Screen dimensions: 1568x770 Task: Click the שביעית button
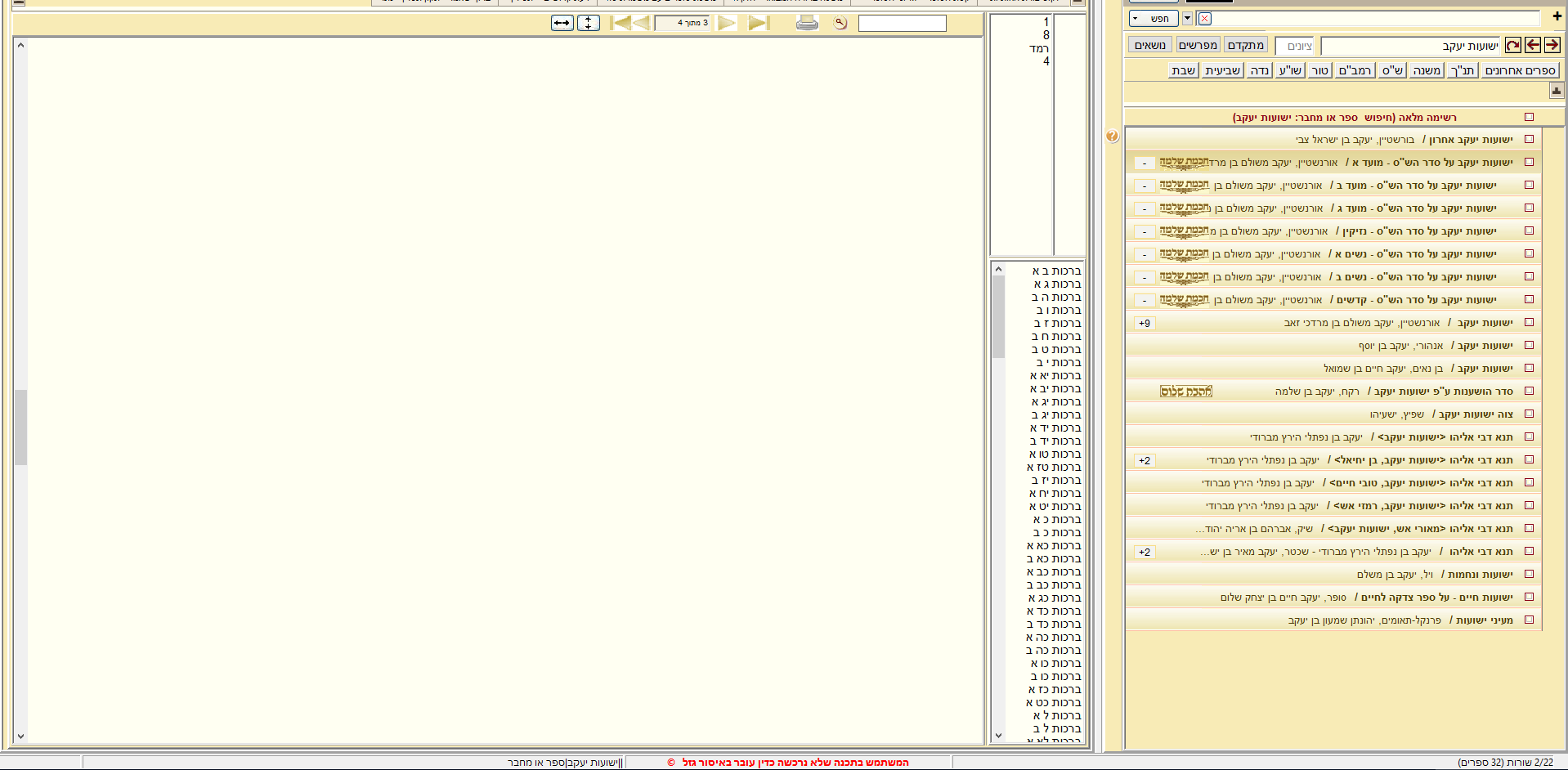[1223, 70]
